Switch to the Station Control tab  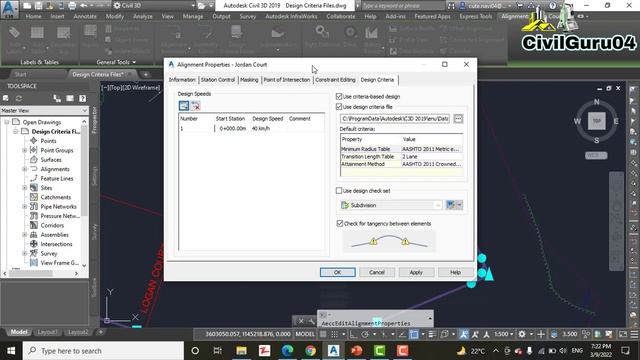pyautogui.click(x=218, y=80)
